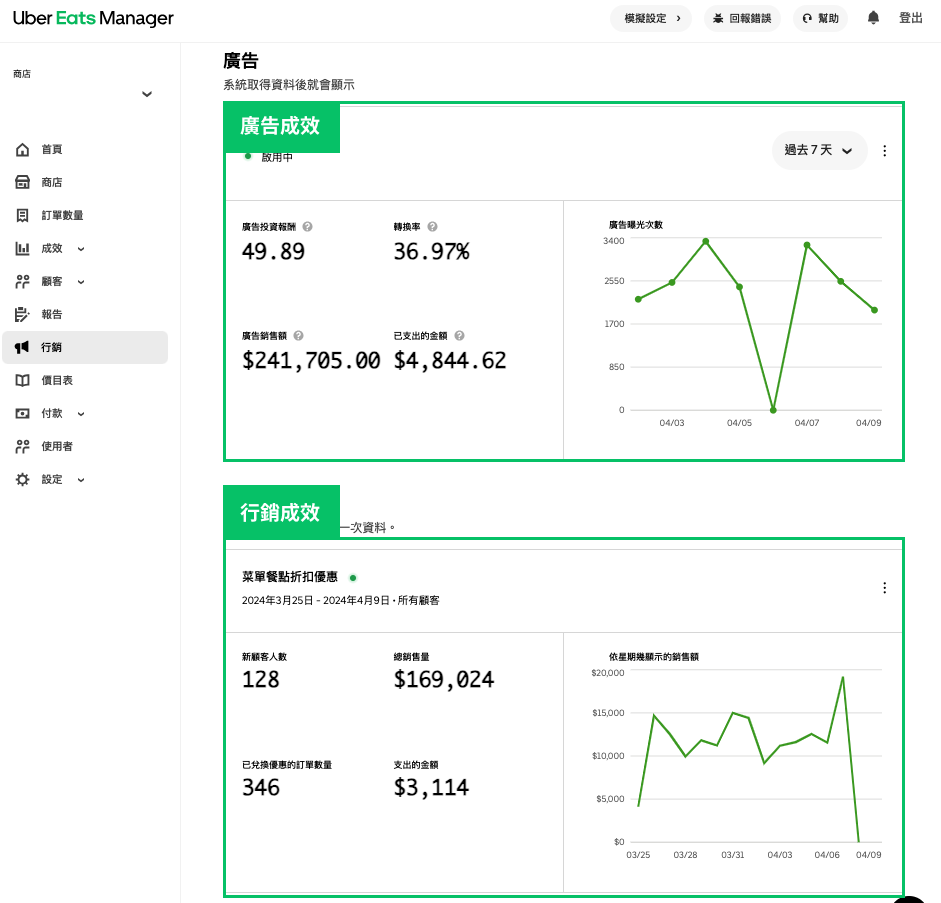Open 首頁 home icon in sidebar
This screenshot has width=941, height=903.
pyautogui.click(x=23, y=150)
